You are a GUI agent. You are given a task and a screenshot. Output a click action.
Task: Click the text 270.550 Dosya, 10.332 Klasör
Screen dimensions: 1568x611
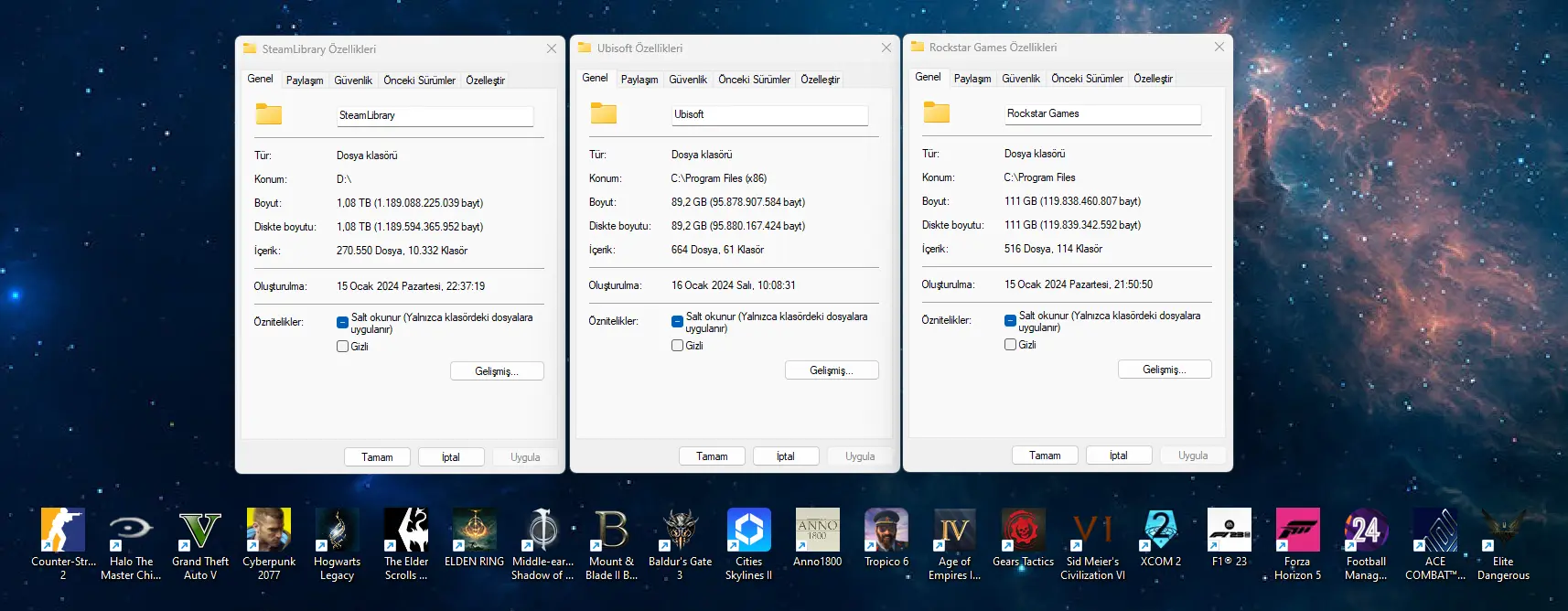click(402, 251)
